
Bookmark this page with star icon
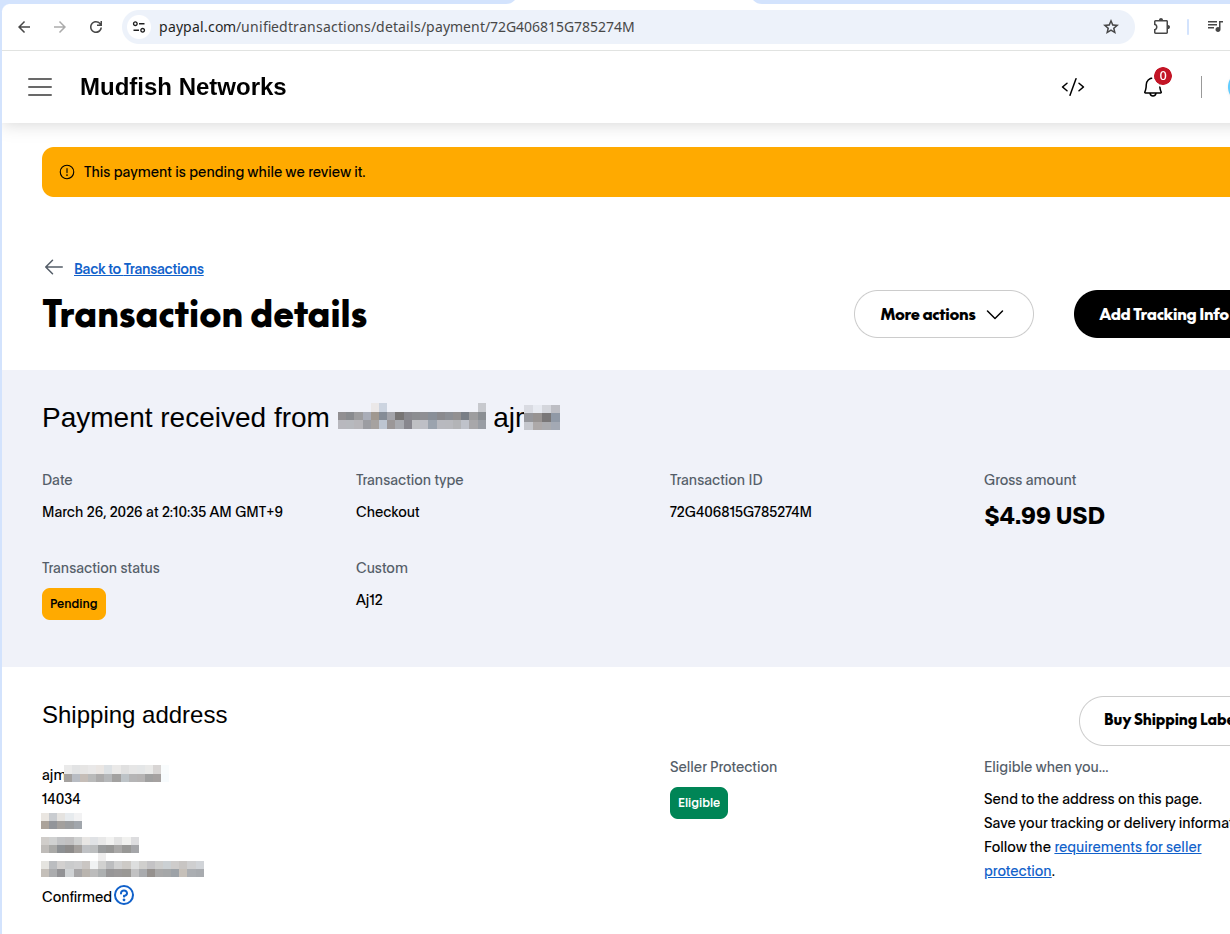coord(1110,27)
